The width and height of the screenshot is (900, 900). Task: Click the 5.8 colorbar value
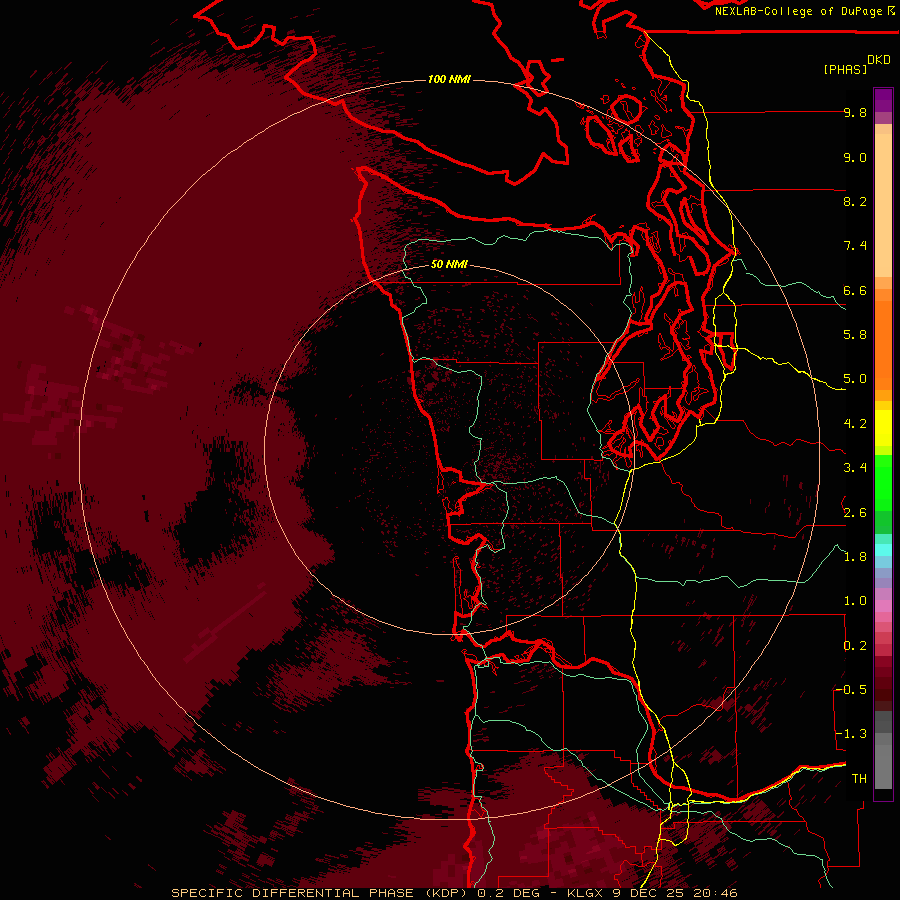pos(855,334)
